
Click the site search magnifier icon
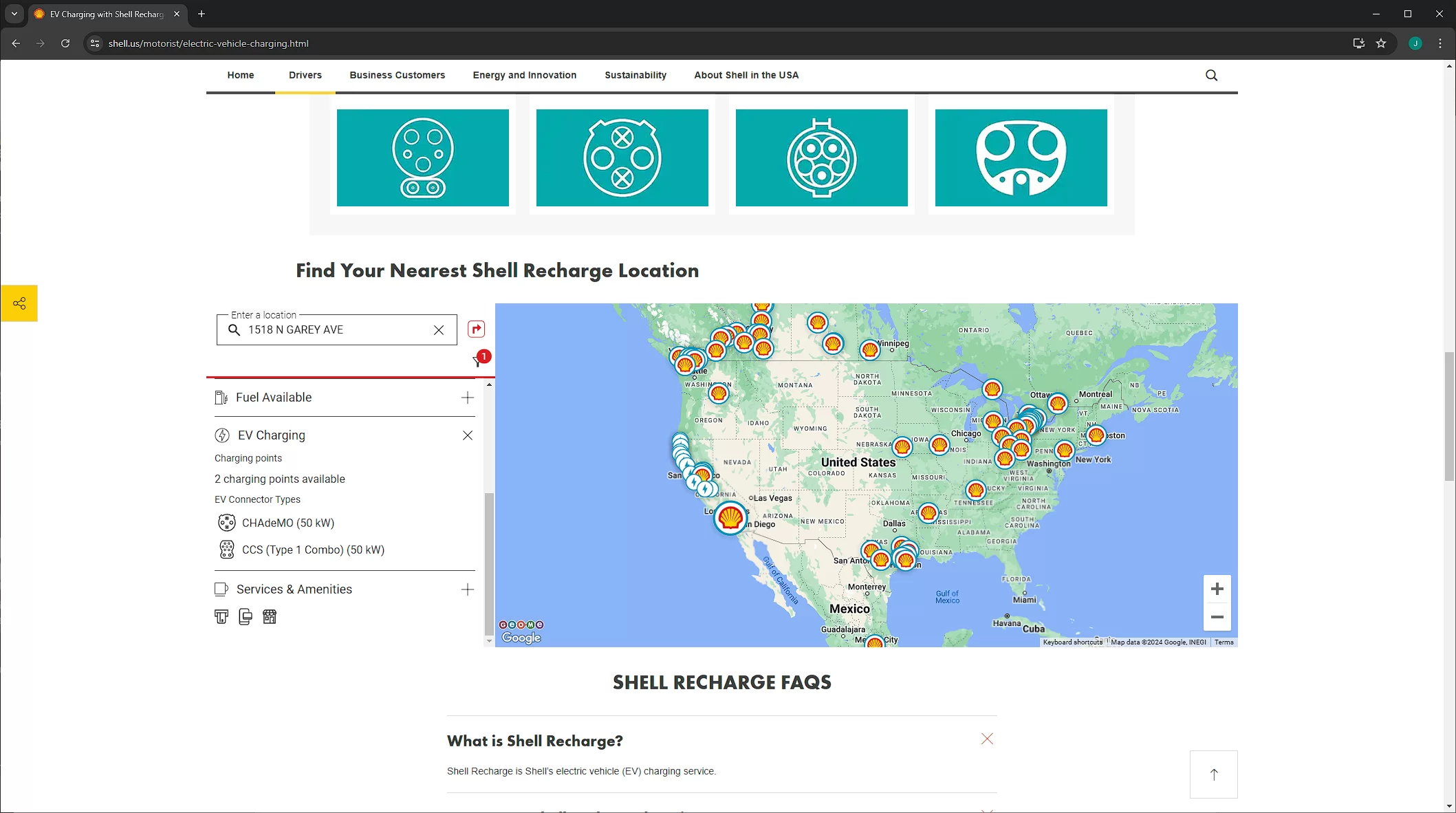pyautogui.click(x=1211, y=76)
